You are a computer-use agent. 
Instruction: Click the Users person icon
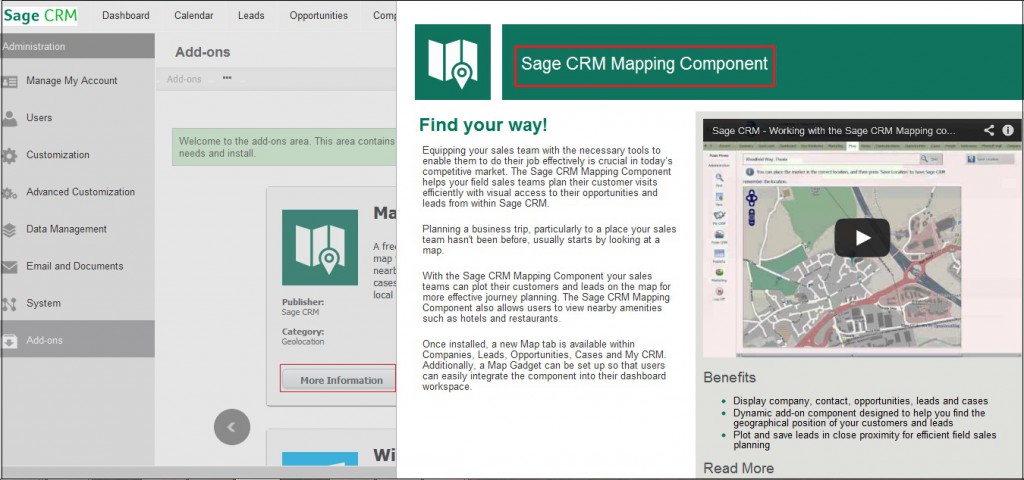9,118
